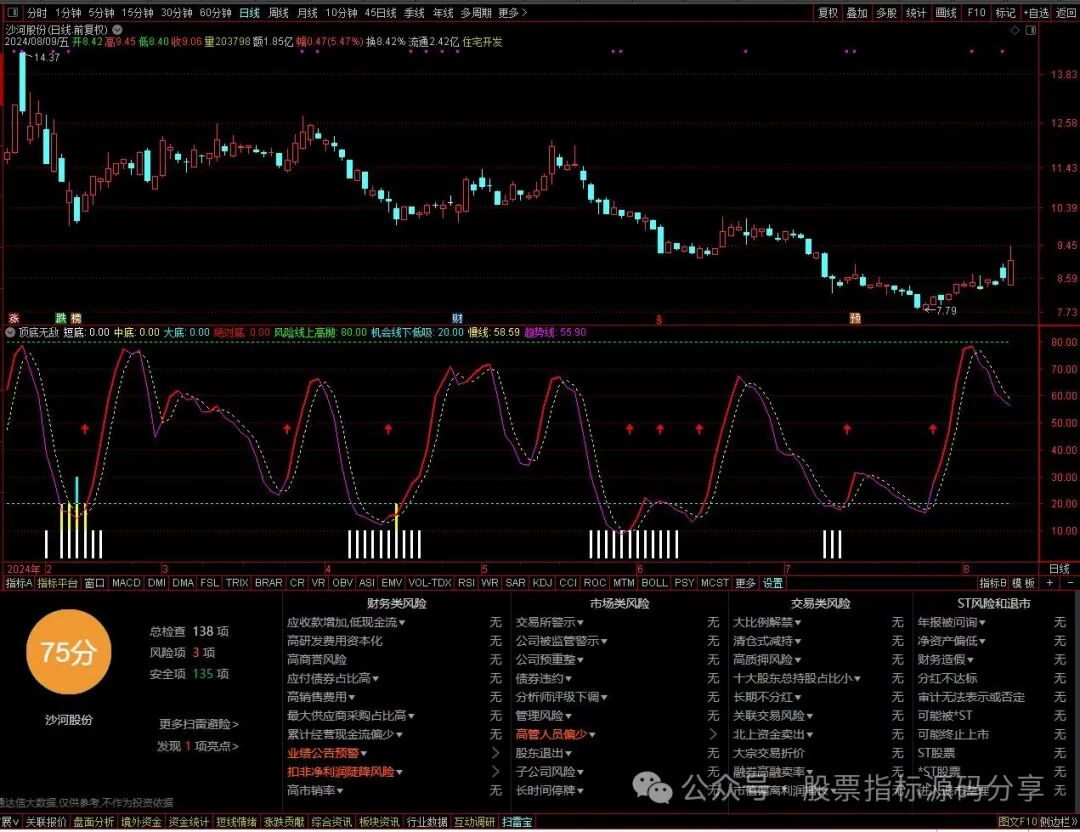Toggle the 侧边栏» sidebar

pyautogui.click(x=1059, y=822)
